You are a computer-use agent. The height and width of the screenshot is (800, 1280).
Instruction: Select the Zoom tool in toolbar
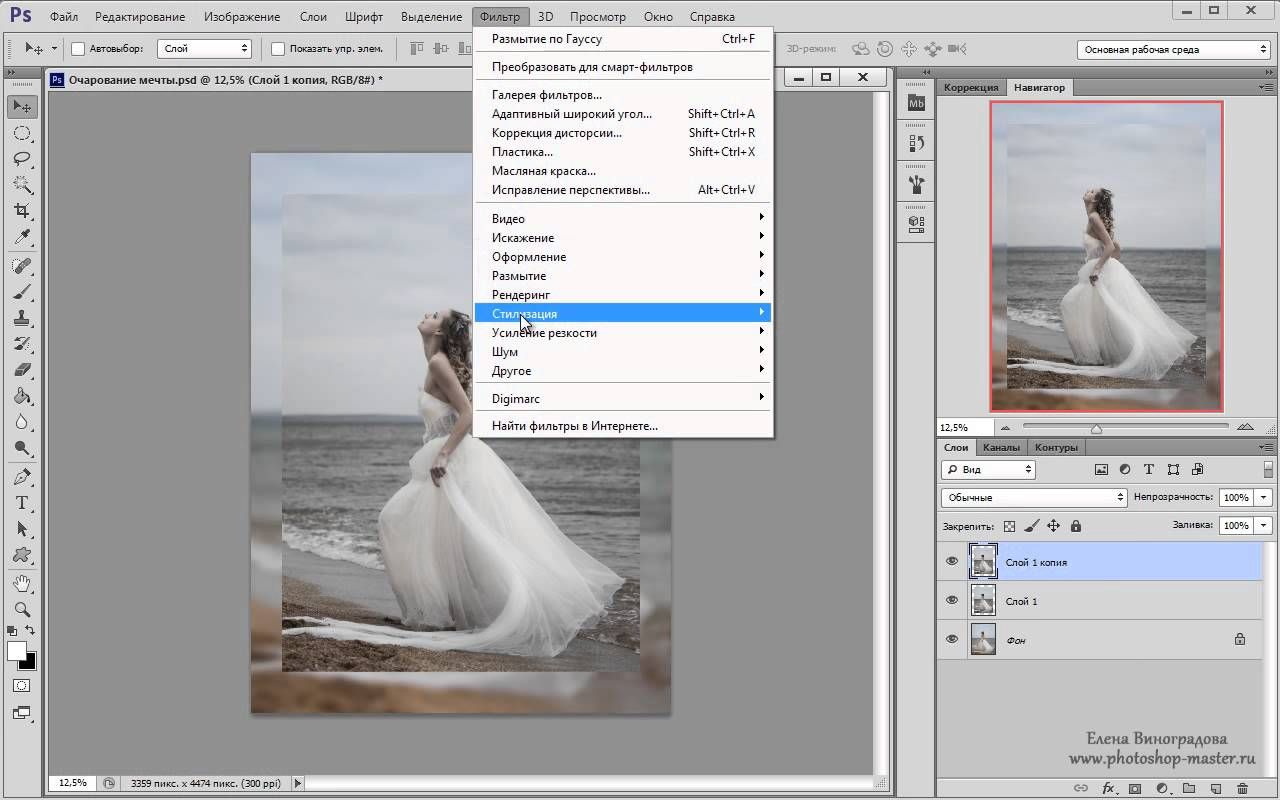click(22, 609)
